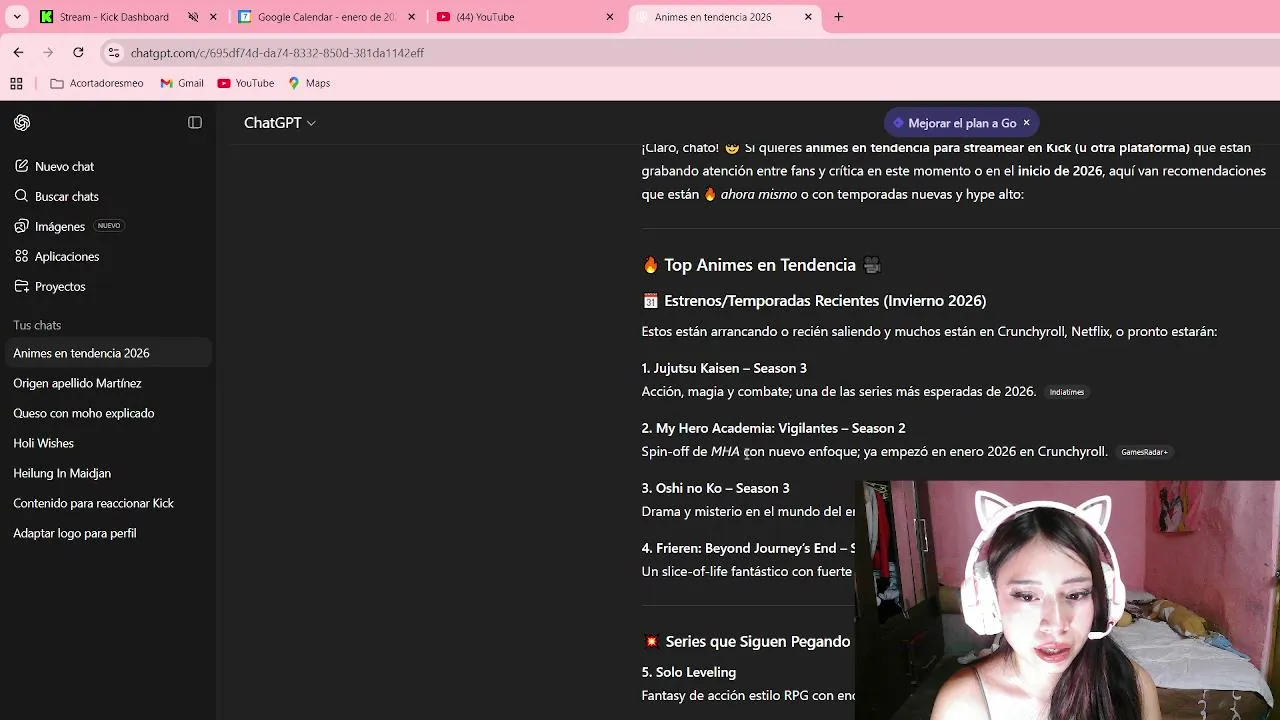Open chat Contenido para reaccionar Kick

tap(106, 503)
